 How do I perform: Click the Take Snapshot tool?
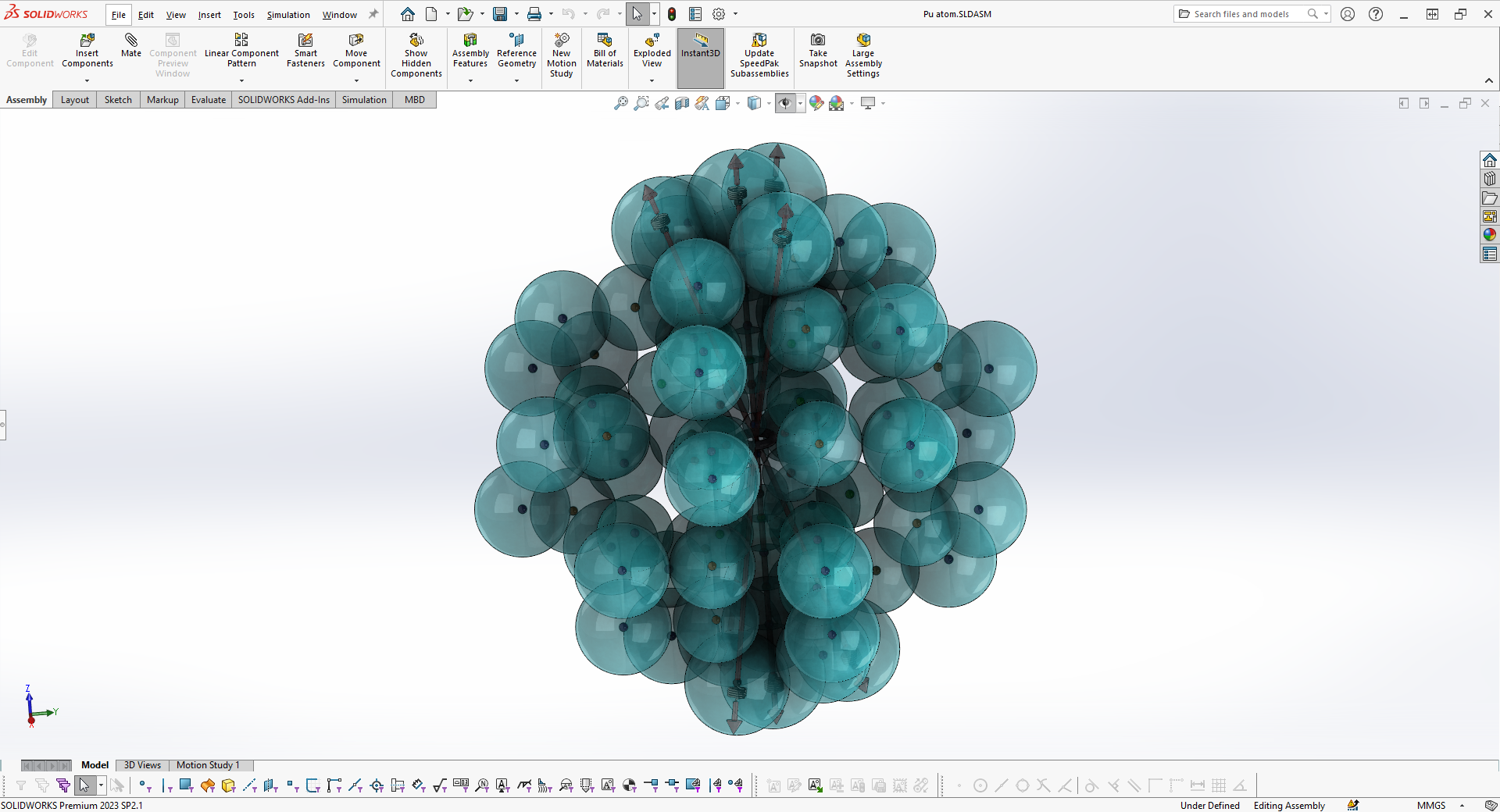coord(817,55)
